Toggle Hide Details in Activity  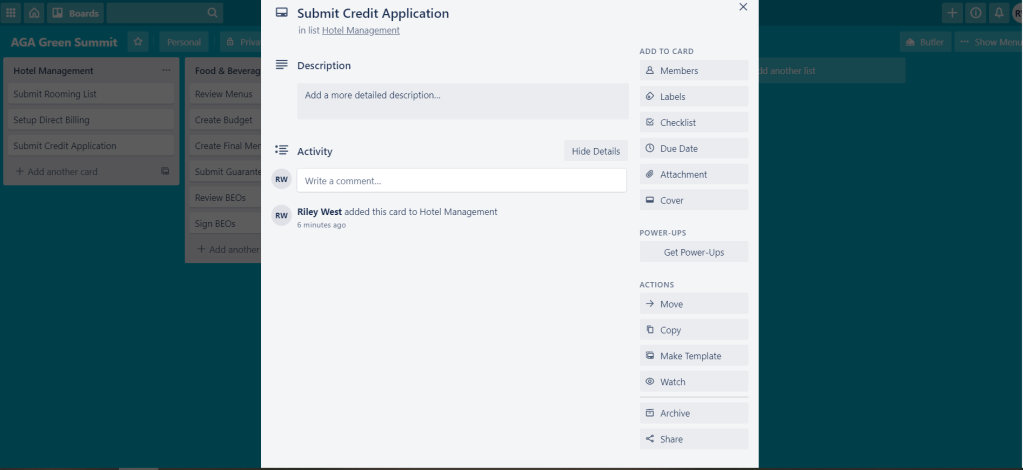click(595, 151)
